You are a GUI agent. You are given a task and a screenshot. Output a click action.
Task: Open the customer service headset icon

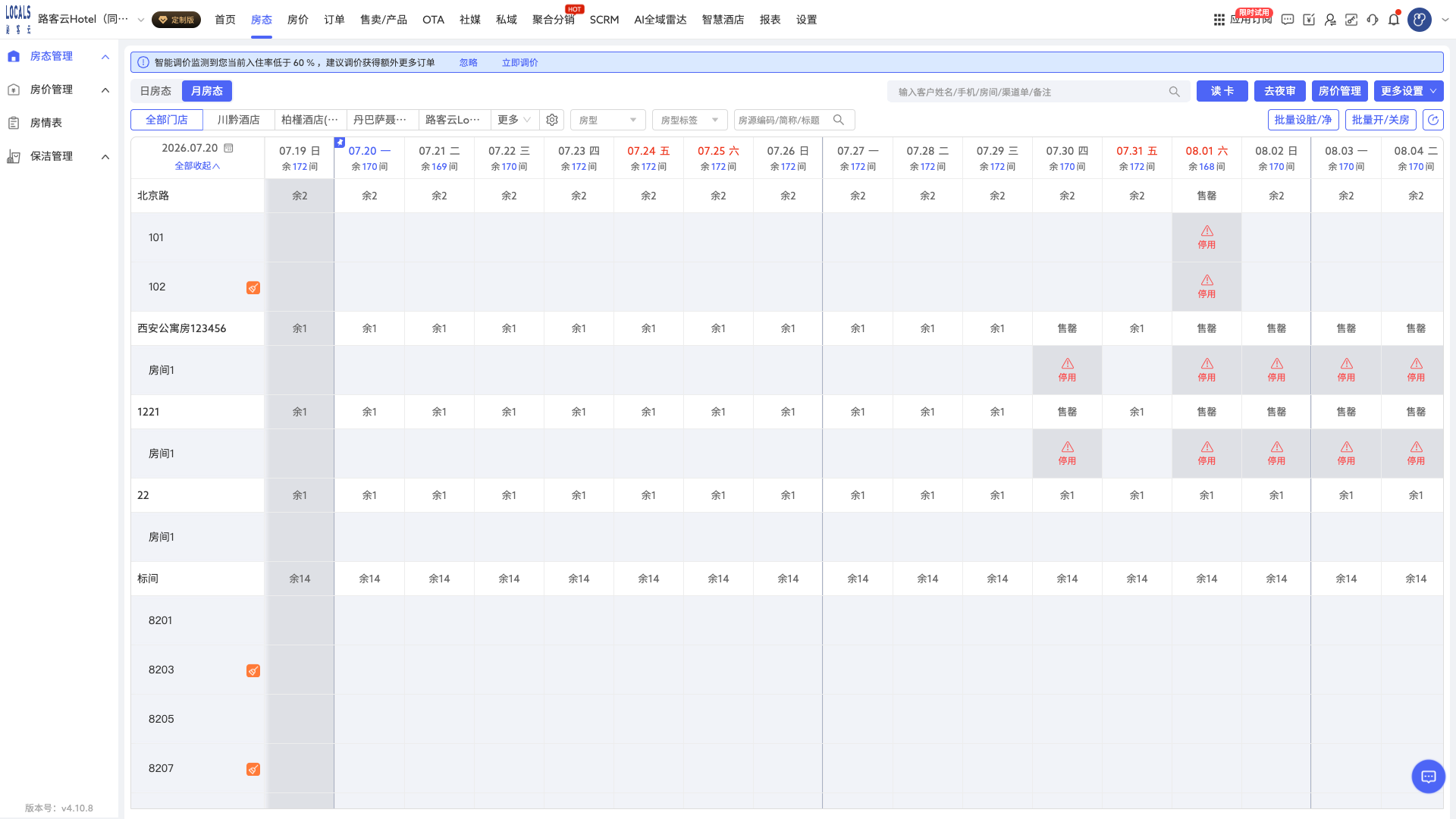coord(1373,20)
